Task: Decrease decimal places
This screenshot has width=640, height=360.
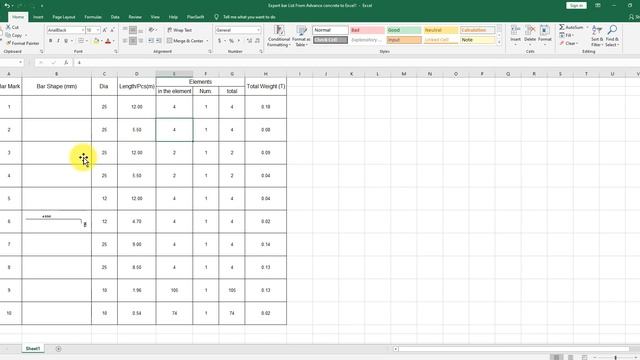Action: pos(257,41)
